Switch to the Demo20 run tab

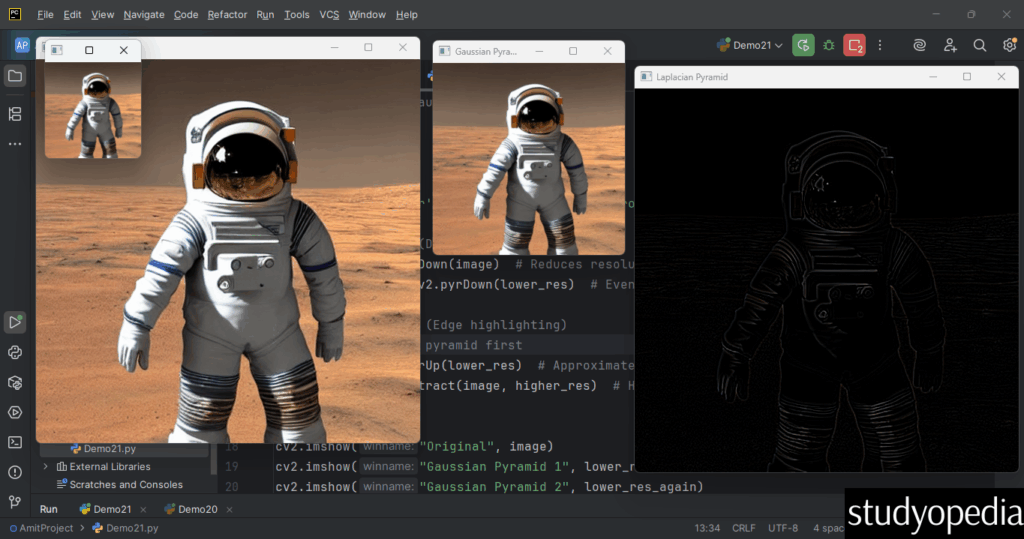[x=191, y=509]
